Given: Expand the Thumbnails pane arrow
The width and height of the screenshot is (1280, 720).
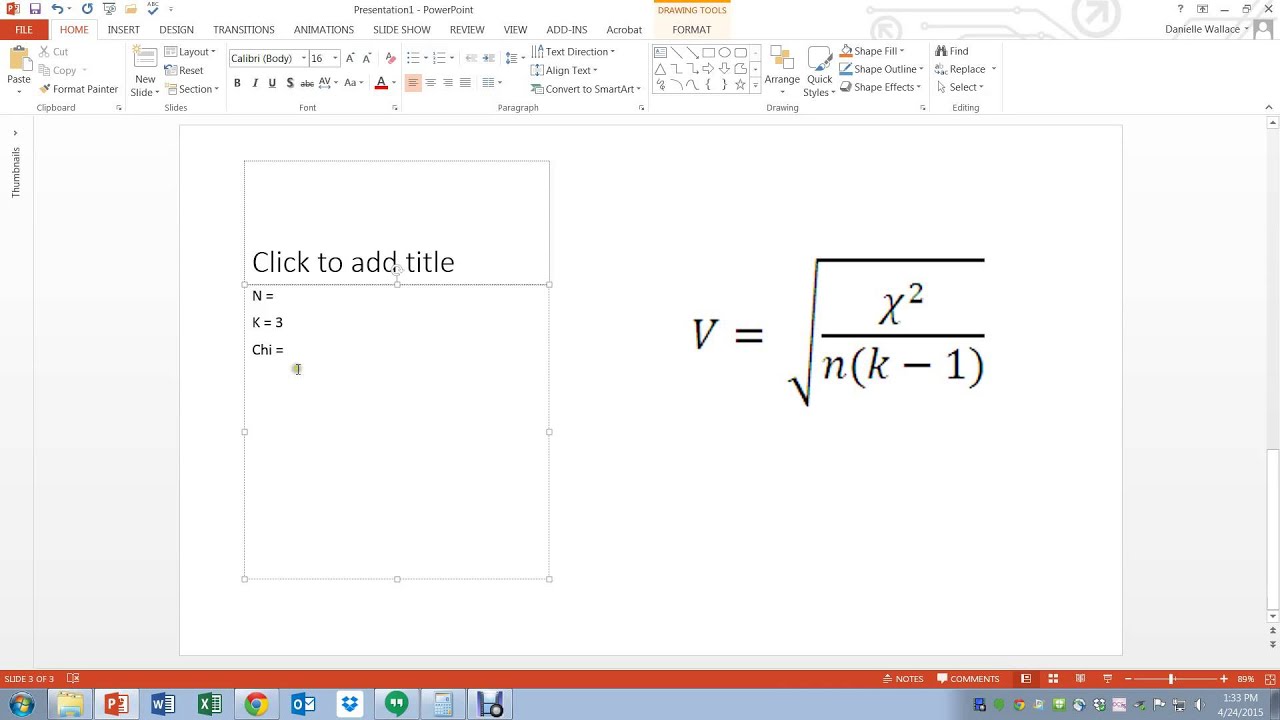Looking at the screenshot, I should (x=15, y=133).
